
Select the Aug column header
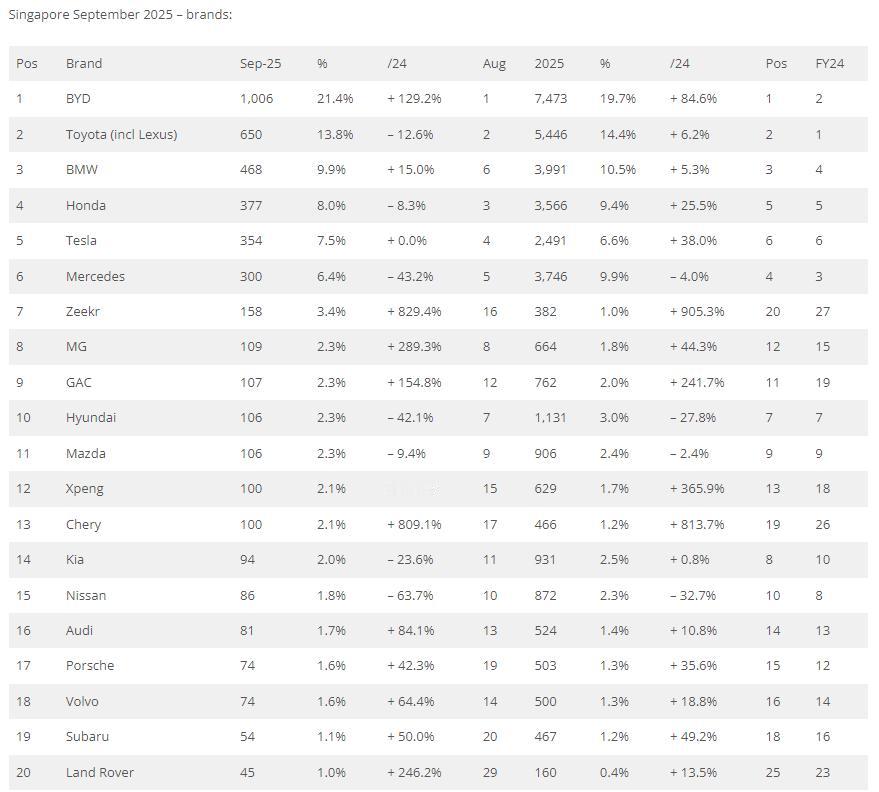click(x=494, y=63)
